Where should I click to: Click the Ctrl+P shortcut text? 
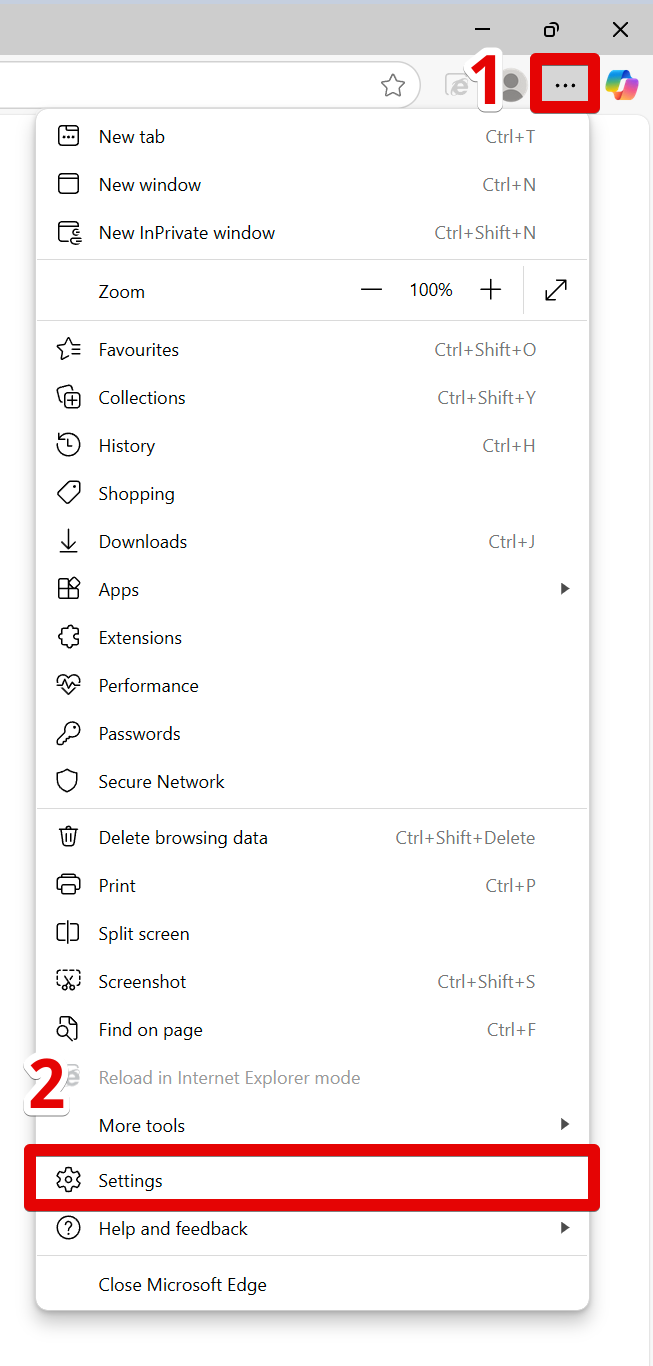pyautogui.click(x=511, y=885)
